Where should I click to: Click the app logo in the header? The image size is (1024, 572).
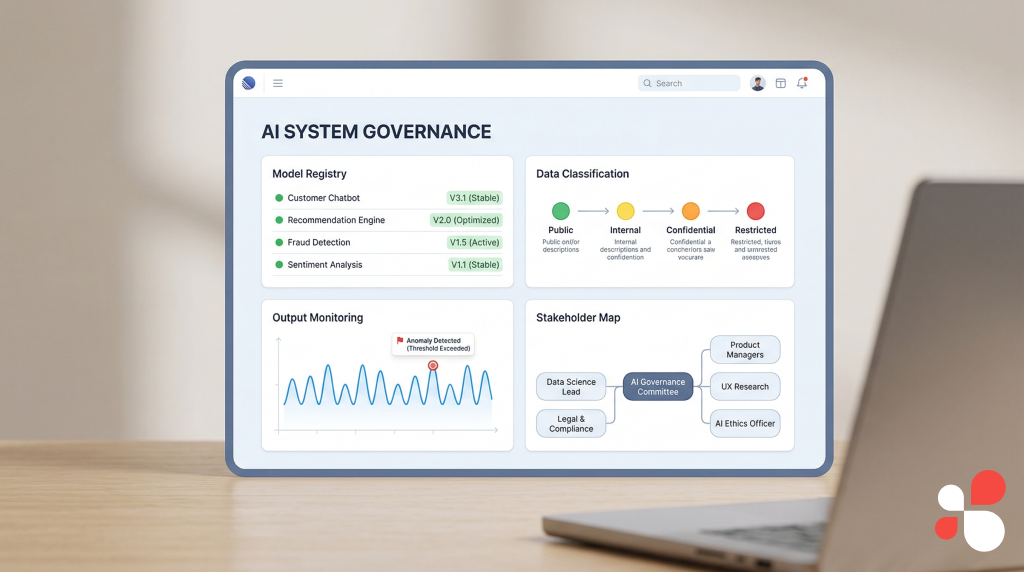[248, 83]
